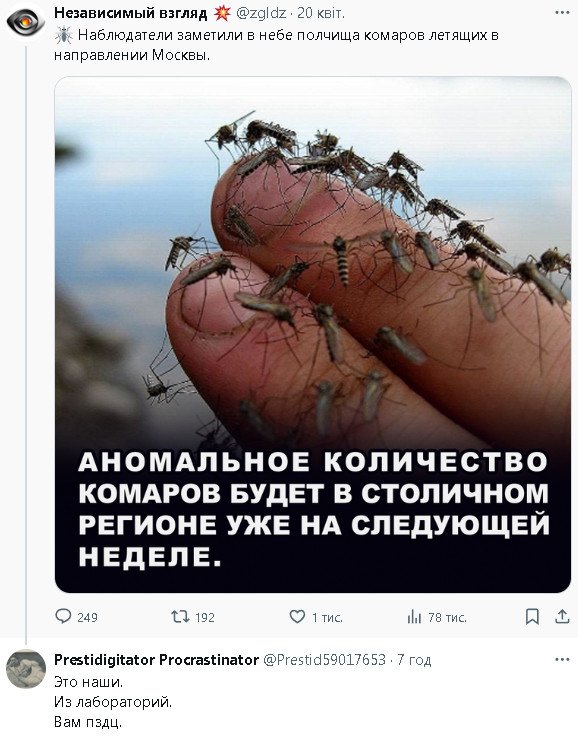Viewport: 578px width, 736px height.
Task: Share the post via the upload arrow icon
Action: tap(562, 616)
